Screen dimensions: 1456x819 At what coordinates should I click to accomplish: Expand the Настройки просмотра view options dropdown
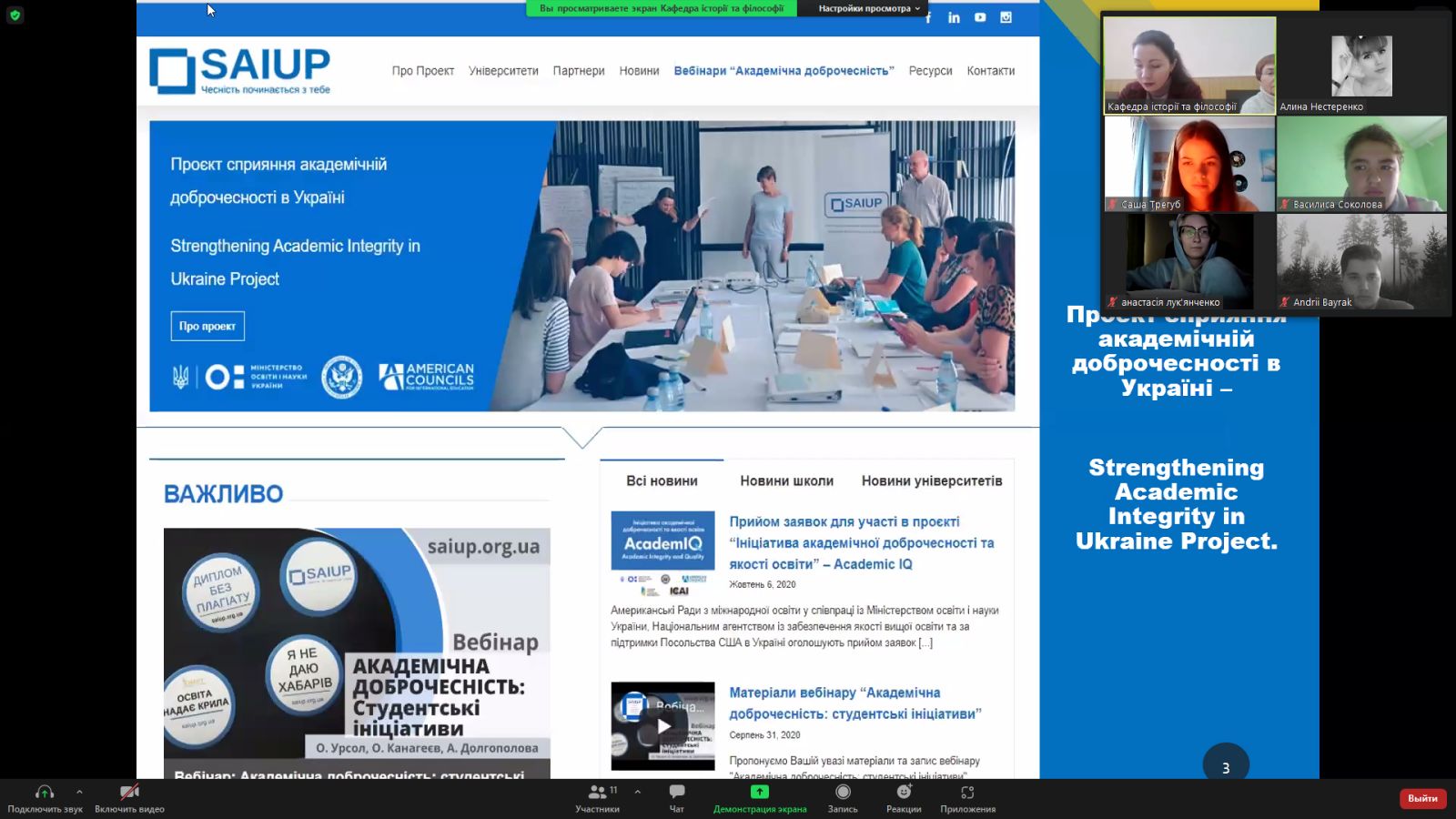868,8
